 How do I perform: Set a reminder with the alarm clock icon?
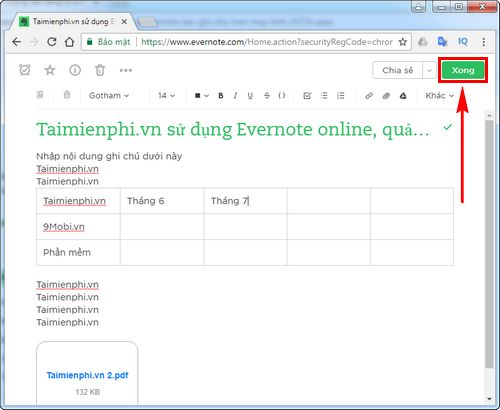pyautogui.click(x=25, y=70)
